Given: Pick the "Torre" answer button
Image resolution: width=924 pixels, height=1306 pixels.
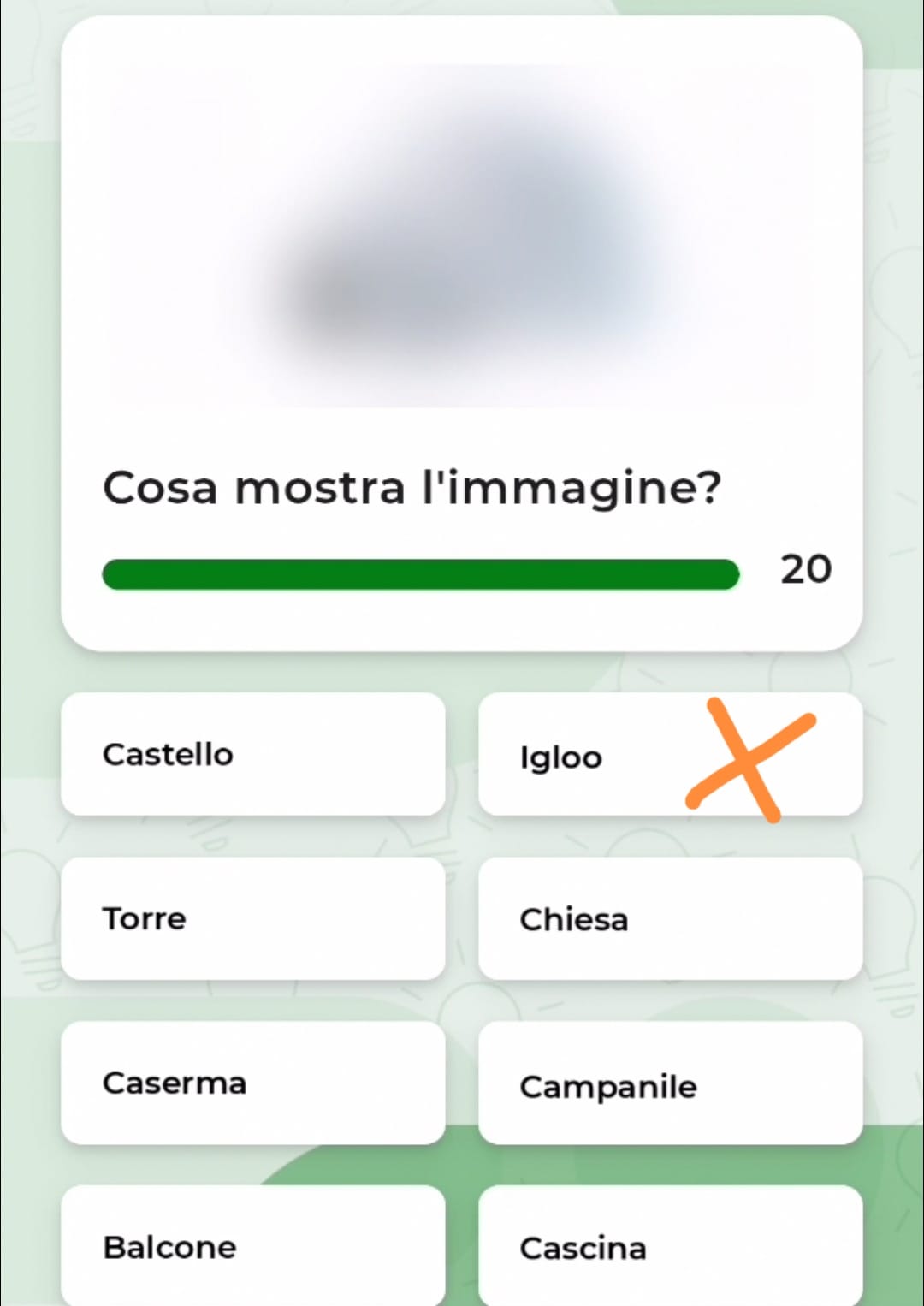Looking at the screenshot, I should pos(252,918).
